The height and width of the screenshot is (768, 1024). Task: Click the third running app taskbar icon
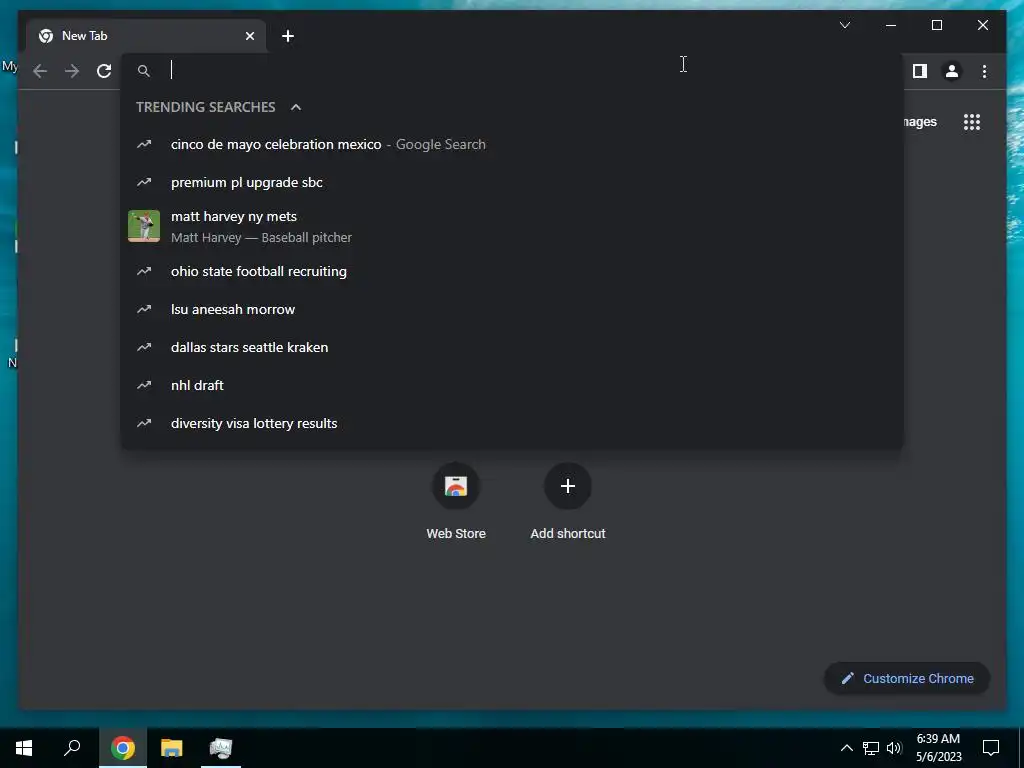point(221,748)
